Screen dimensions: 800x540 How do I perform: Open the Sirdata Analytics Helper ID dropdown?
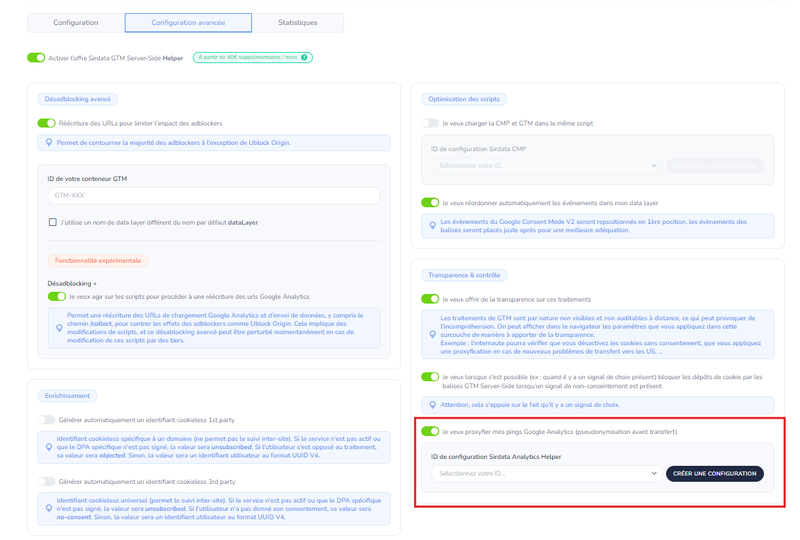(546, 473)
